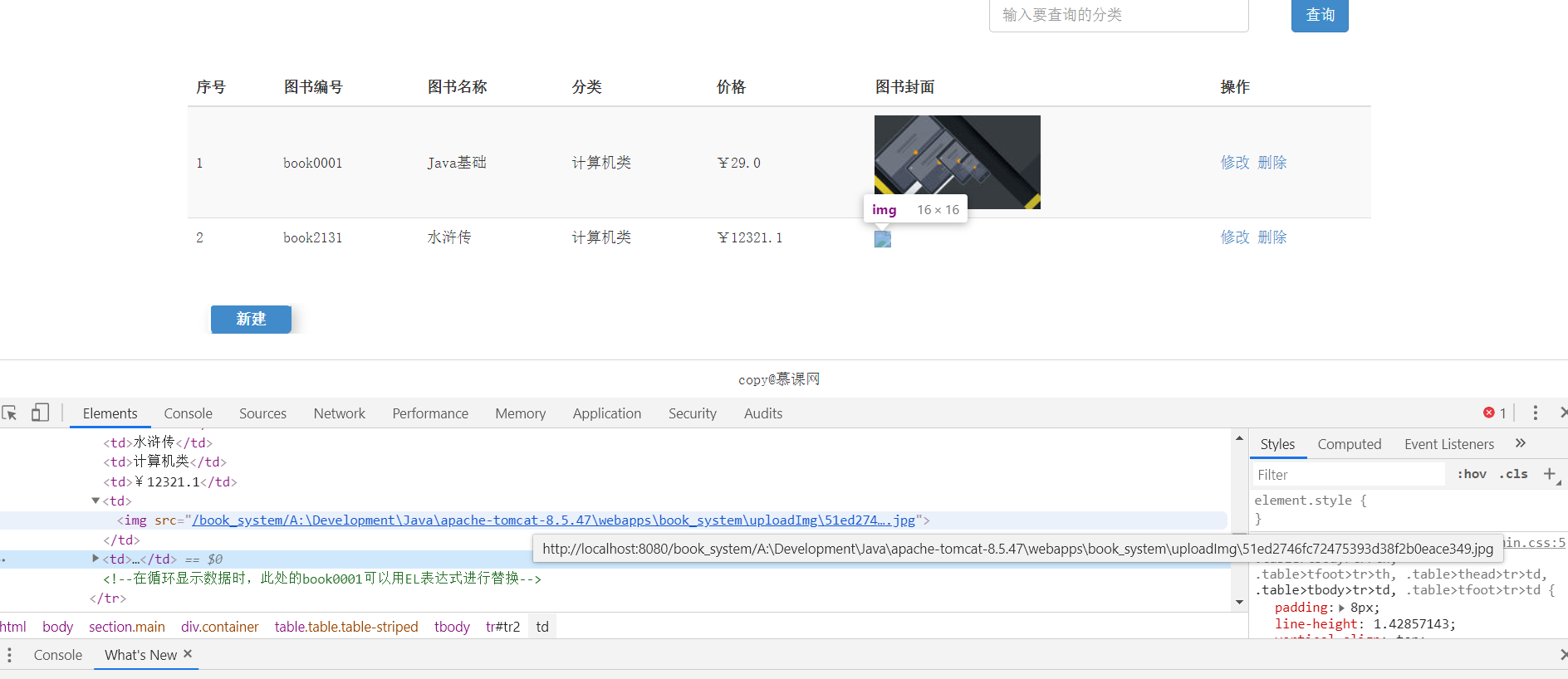Expand the collapsed td…/td node

tap(96, 559)
